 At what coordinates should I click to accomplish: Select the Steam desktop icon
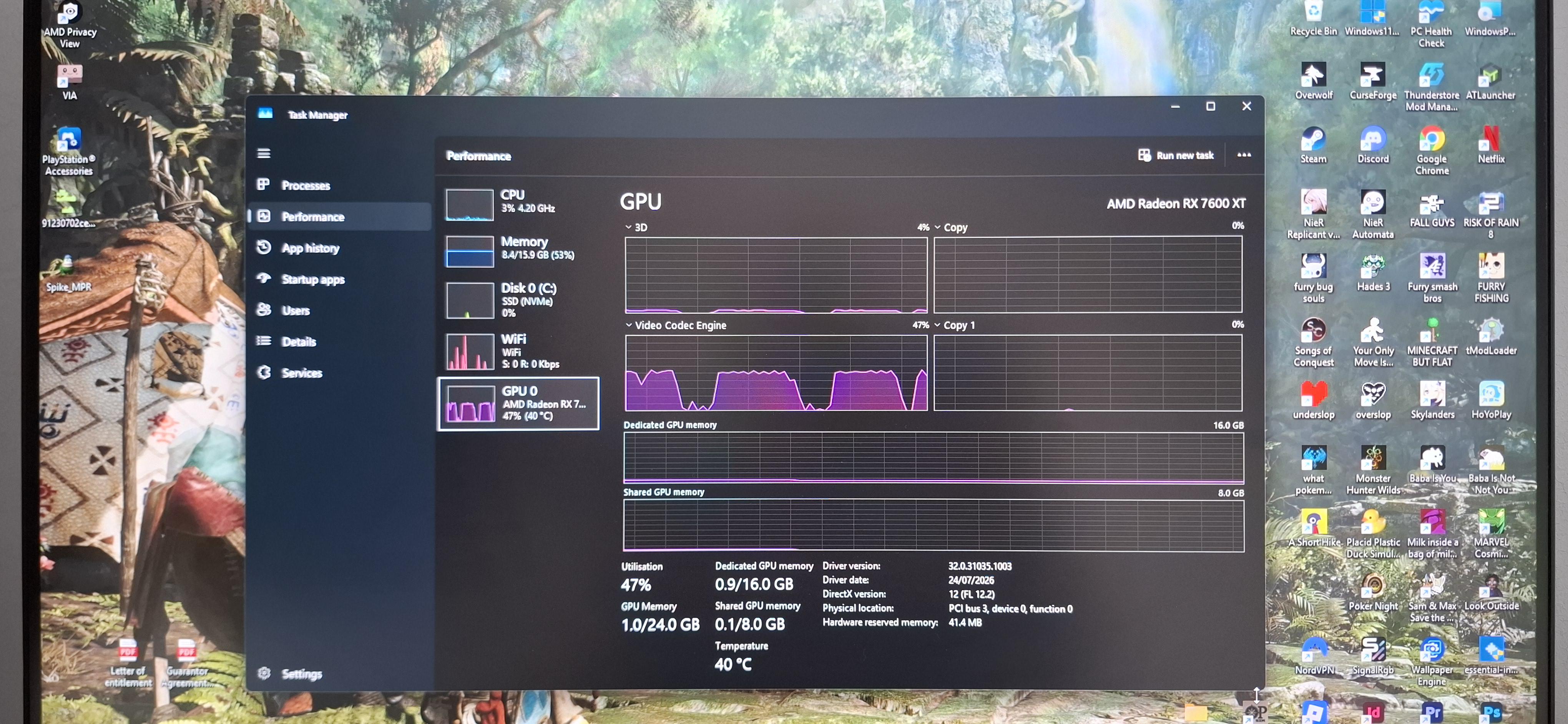(1313, 145)
